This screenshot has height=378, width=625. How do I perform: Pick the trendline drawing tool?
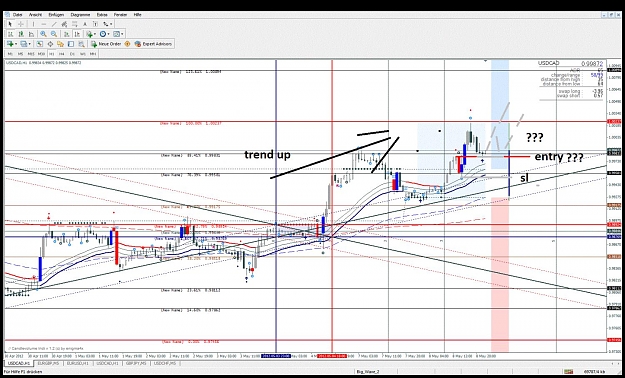(54, 24)
